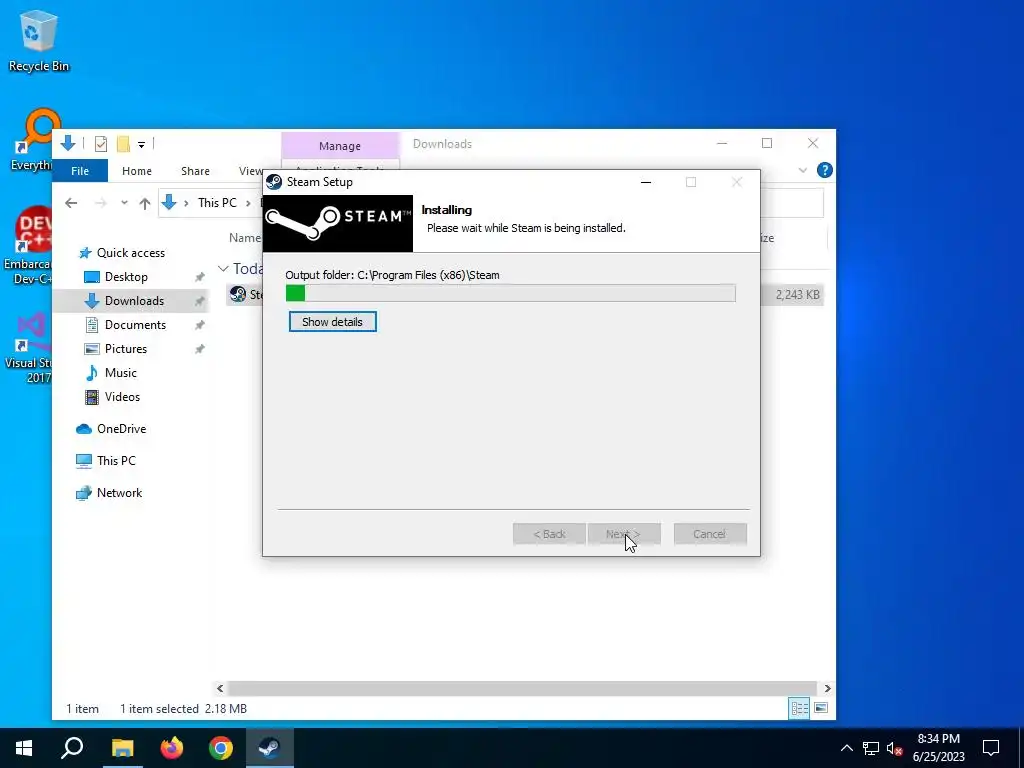This screenshot has height=768, width=1024.
Task: Open the Windows Start menu
Action: tap(24, 748)
